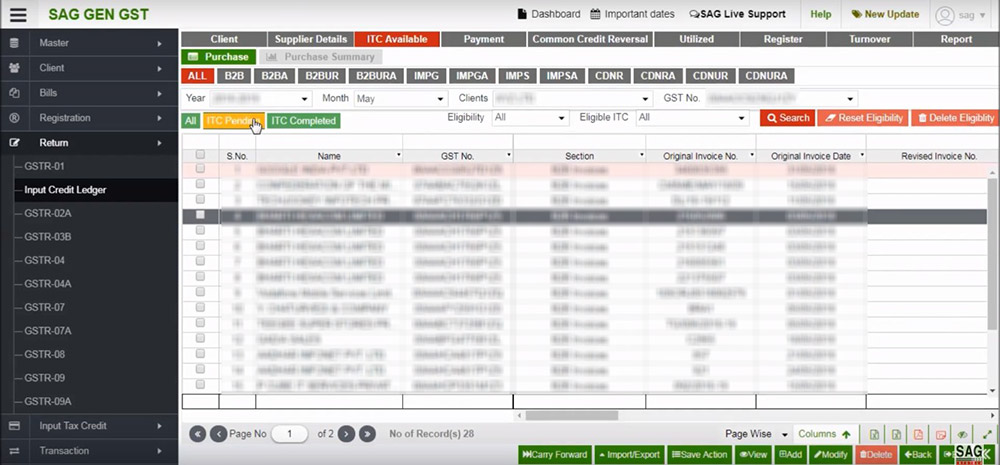The height and width of the screenshot is (465, 1000).
Task: Open the Month dropdown
Action: pyautogui.click(x=399, y=99)
